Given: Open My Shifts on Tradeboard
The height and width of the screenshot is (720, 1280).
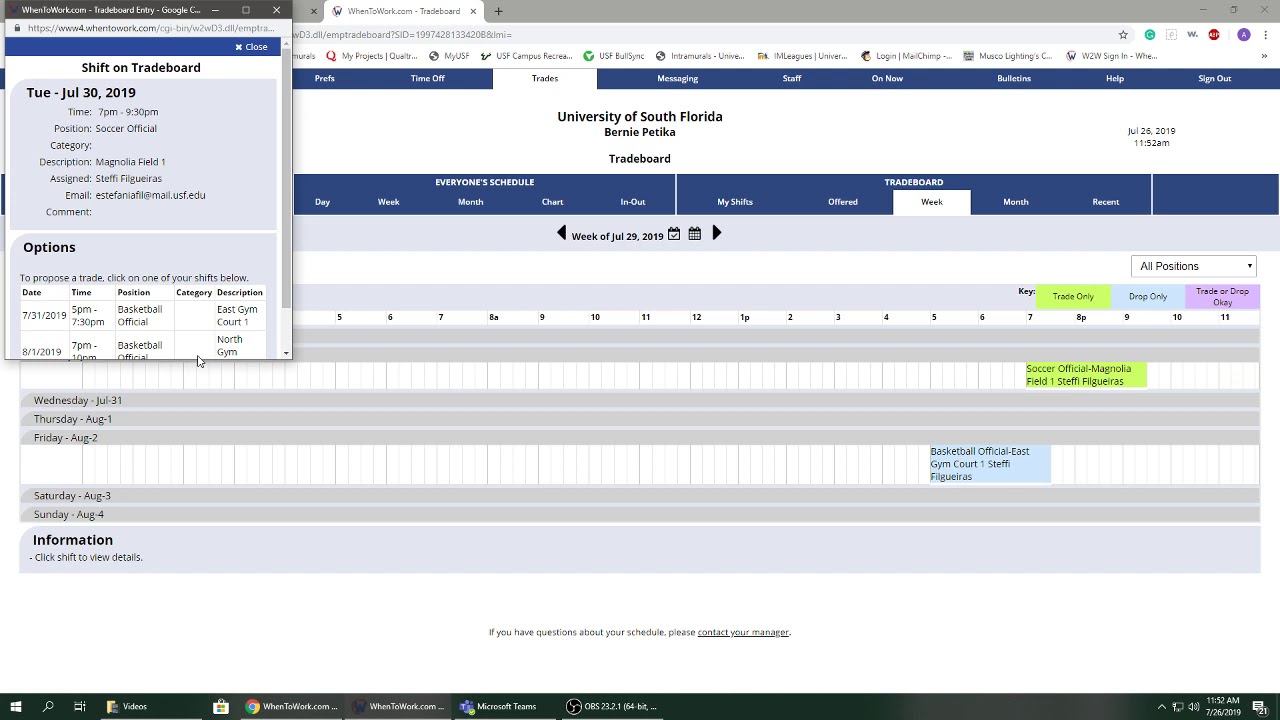Looking at the screenshot, I should (x=735, y=202).
